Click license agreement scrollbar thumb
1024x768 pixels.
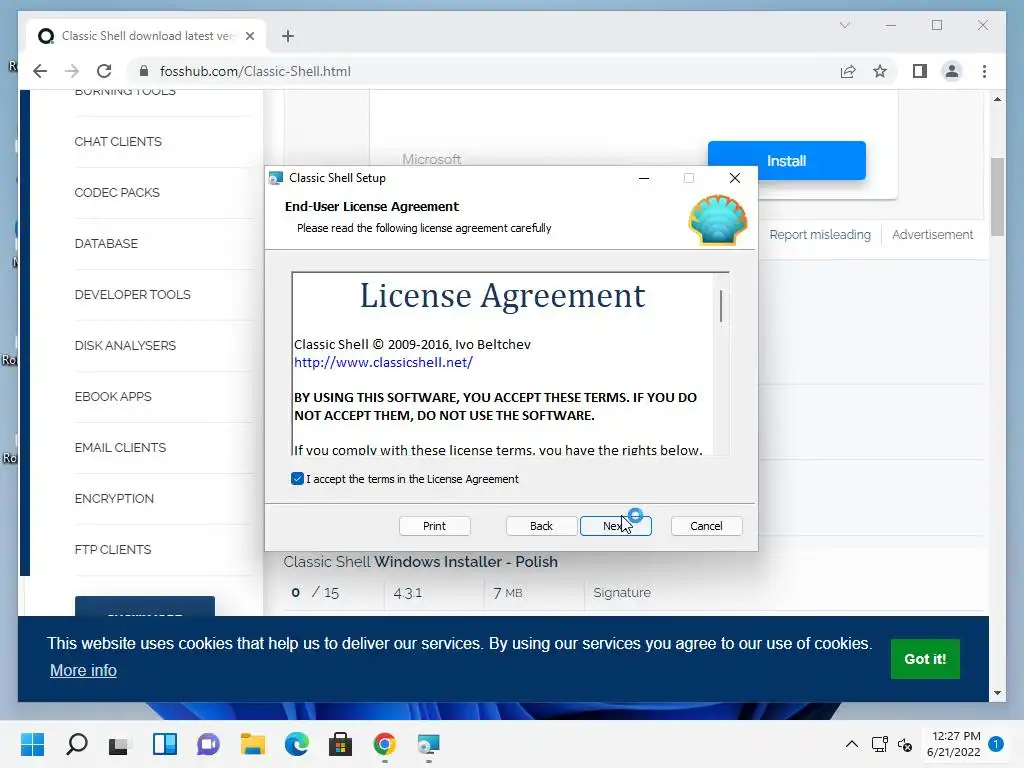click(721, 306)
